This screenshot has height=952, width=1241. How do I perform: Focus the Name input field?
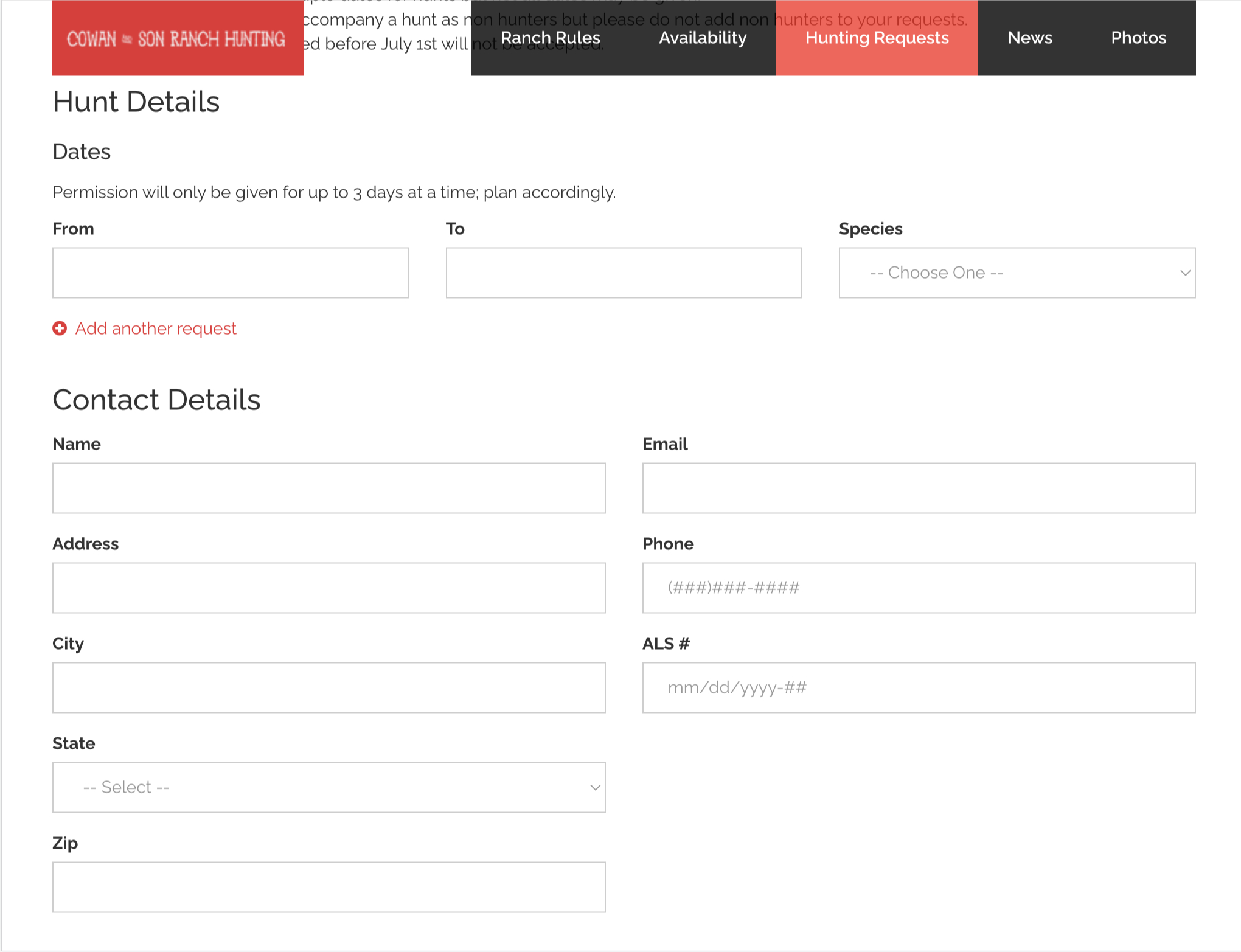[x=328, y=488]
